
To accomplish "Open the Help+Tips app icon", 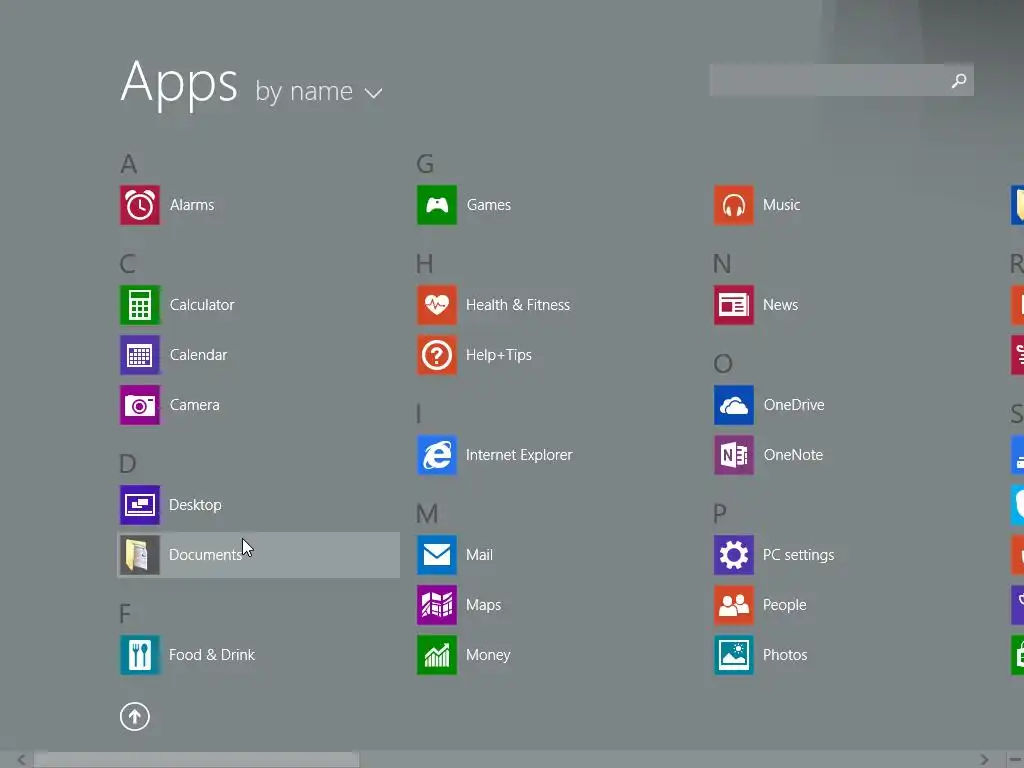I will click(x=437, y=355).
